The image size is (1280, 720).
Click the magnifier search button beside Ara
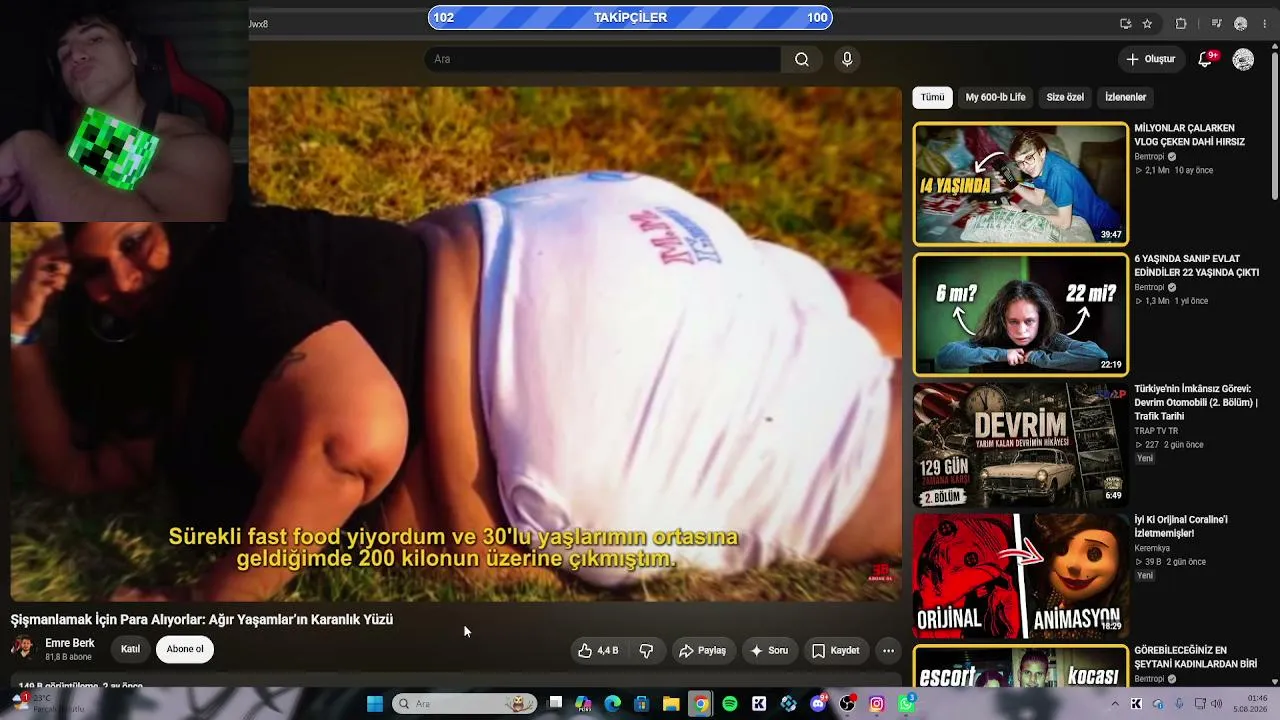point(802,59)
